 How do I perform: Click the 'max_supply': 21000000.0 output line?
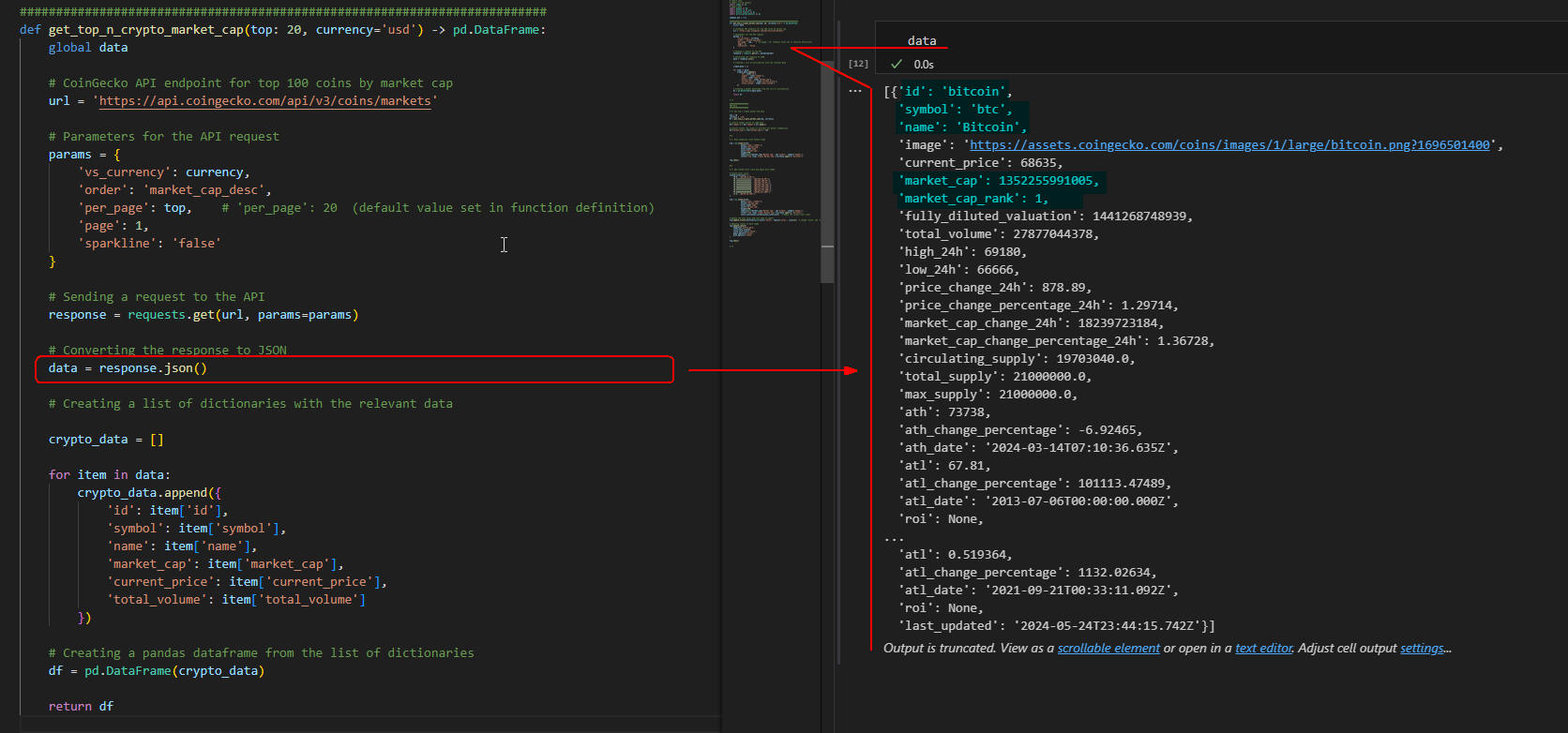point(988,395)
